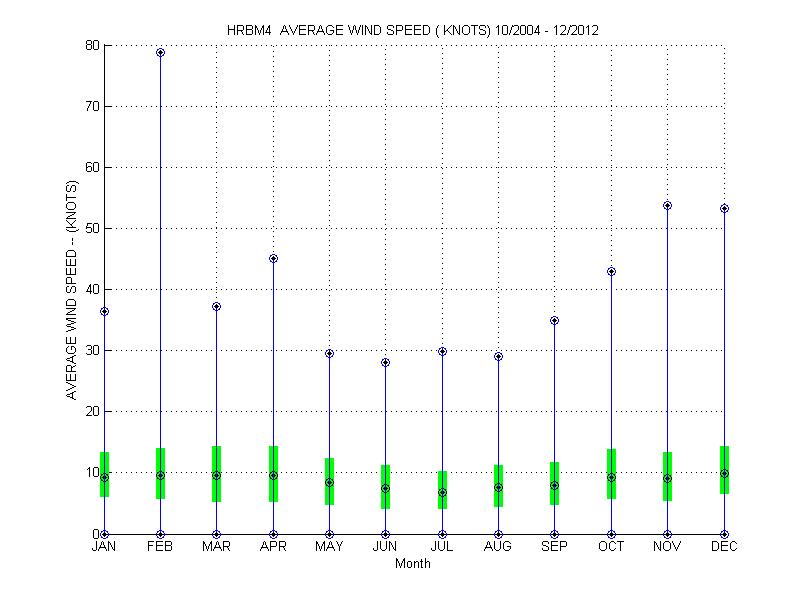Select the FEB minimum marker at zero
Viewport: 800px width, 600px height.
coord(160,535)
